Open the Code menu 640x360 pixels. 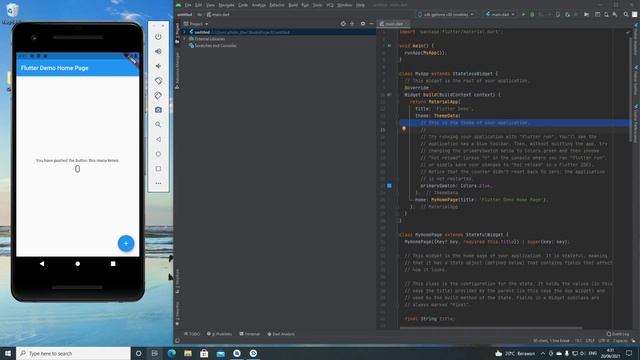coord(243,5)
